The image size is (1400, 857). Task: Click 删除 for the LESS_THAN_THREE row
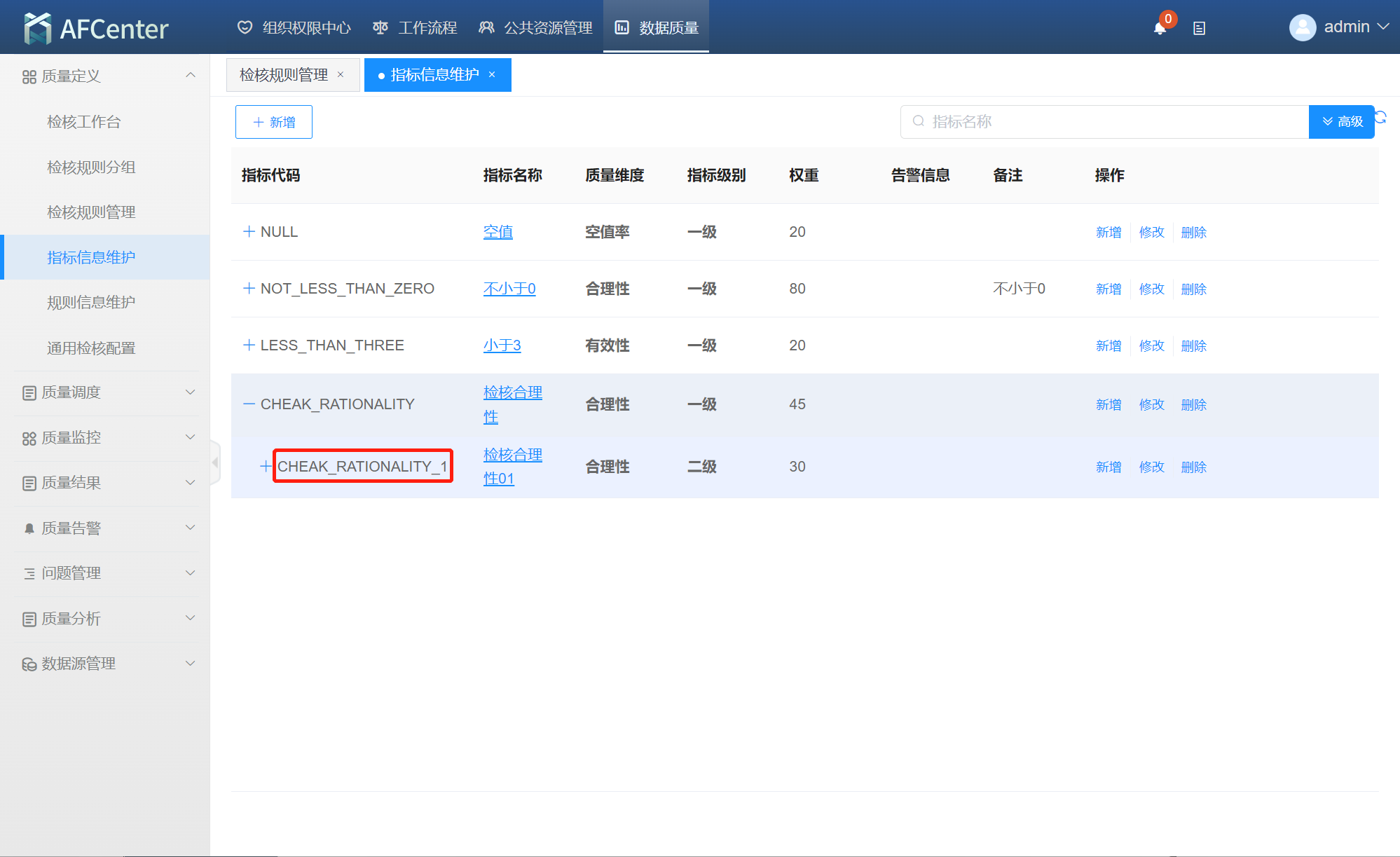(x=1193, y=345)
